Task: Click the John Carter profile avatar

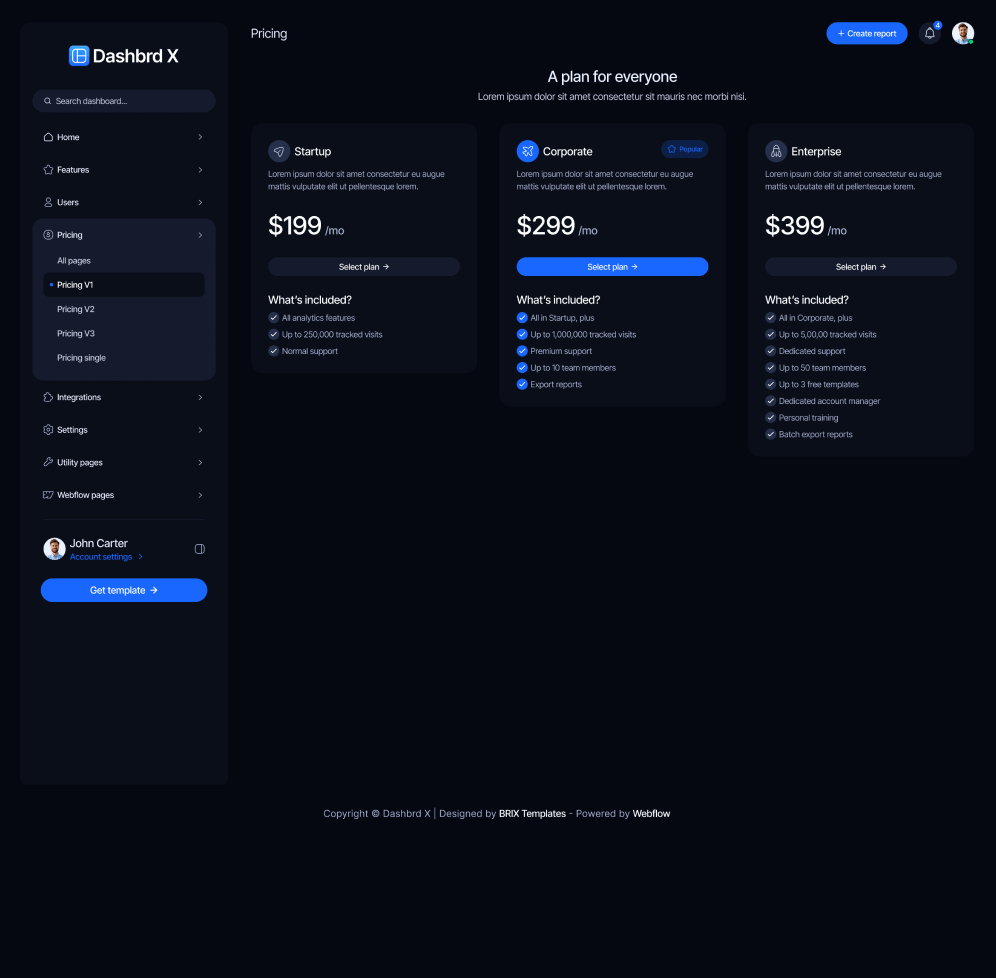Action: click(x=54, y=549)
